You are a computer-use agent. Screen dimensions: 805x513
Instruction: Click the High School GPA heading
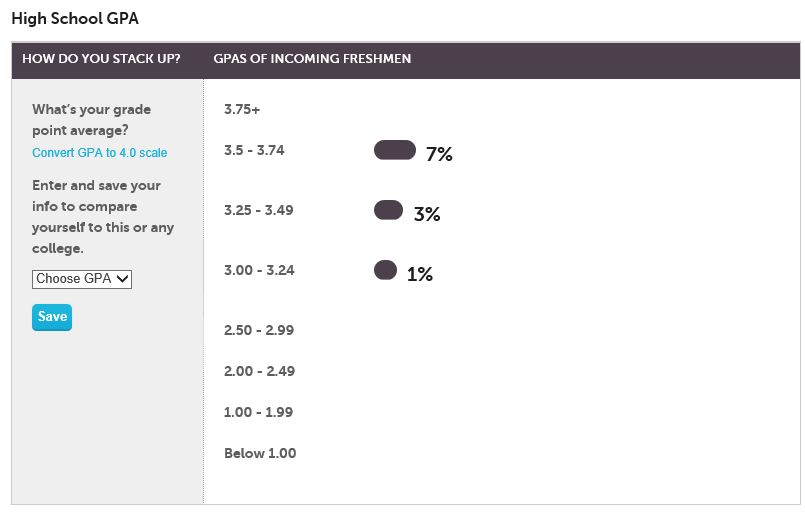(75, 18)
